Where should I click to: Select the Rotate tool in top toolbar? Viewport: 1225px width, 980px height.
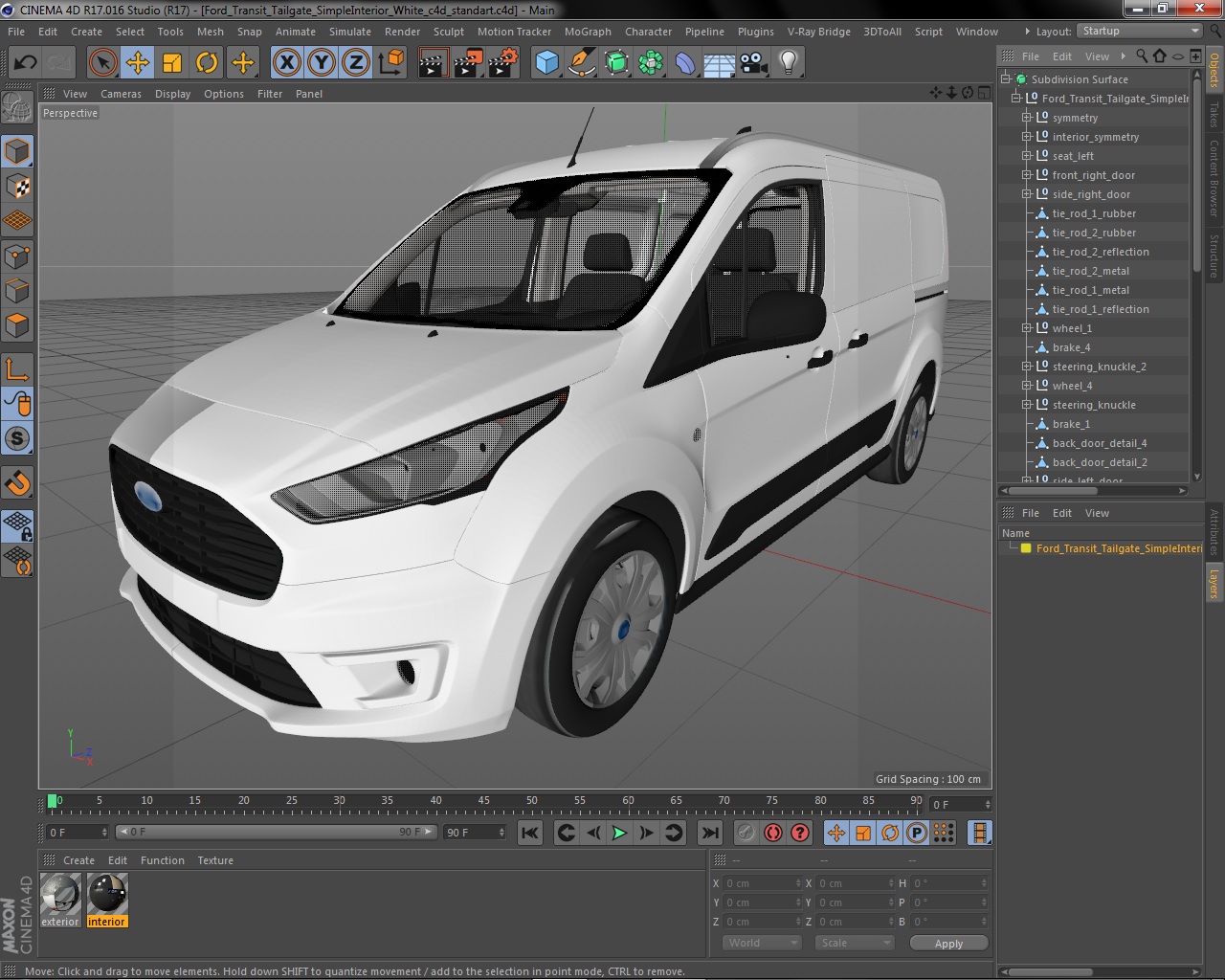click(207, 63)
